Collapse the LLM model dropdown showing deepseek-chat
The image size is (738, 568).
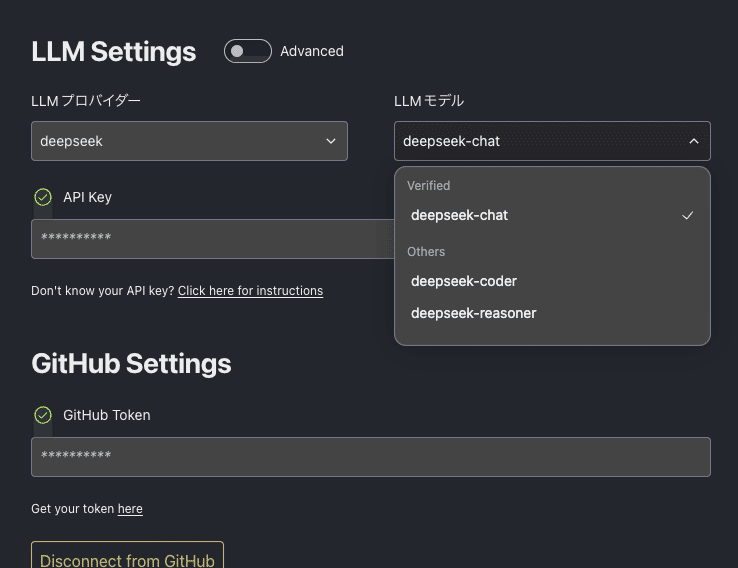click(x=552, y=141)
